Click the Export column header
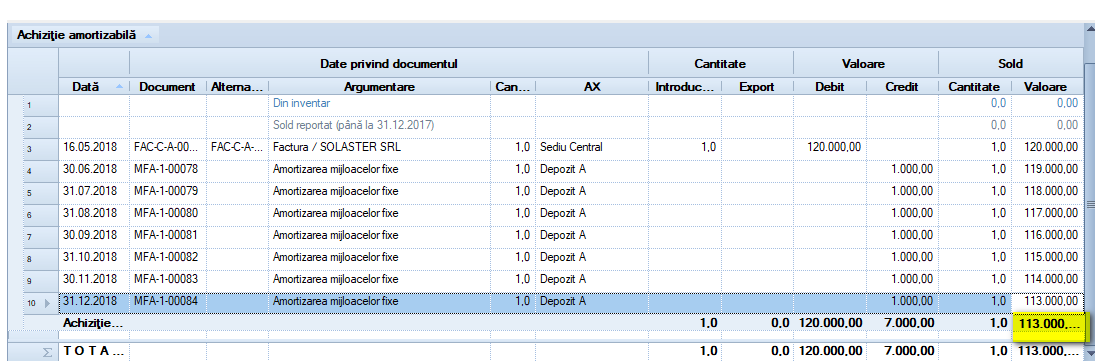This screenshot has width=1095, height=361. click(x=757, y=87)
